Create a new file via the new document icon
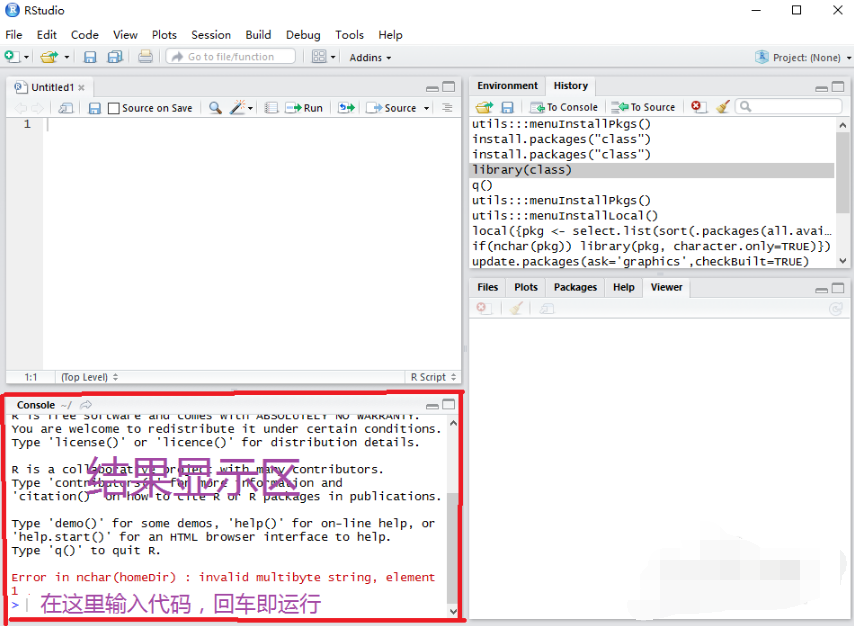Screen dimensions: 854x626 (14, 57)
